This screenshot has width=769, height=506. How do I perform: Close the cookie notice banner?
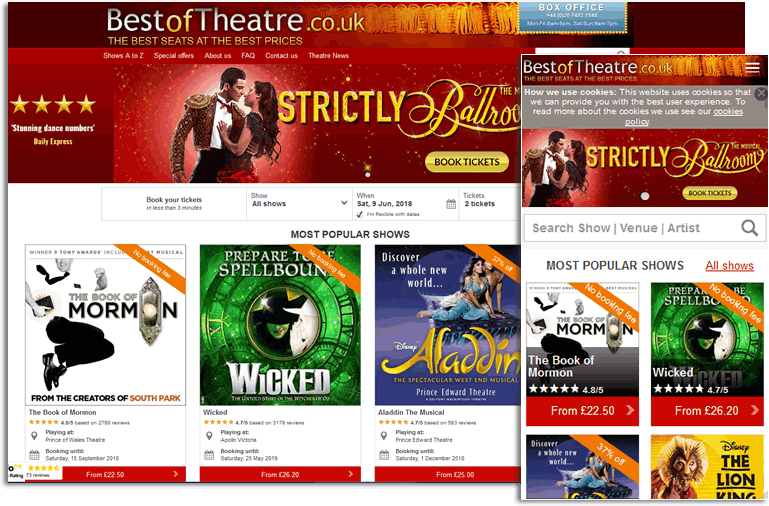761,93
